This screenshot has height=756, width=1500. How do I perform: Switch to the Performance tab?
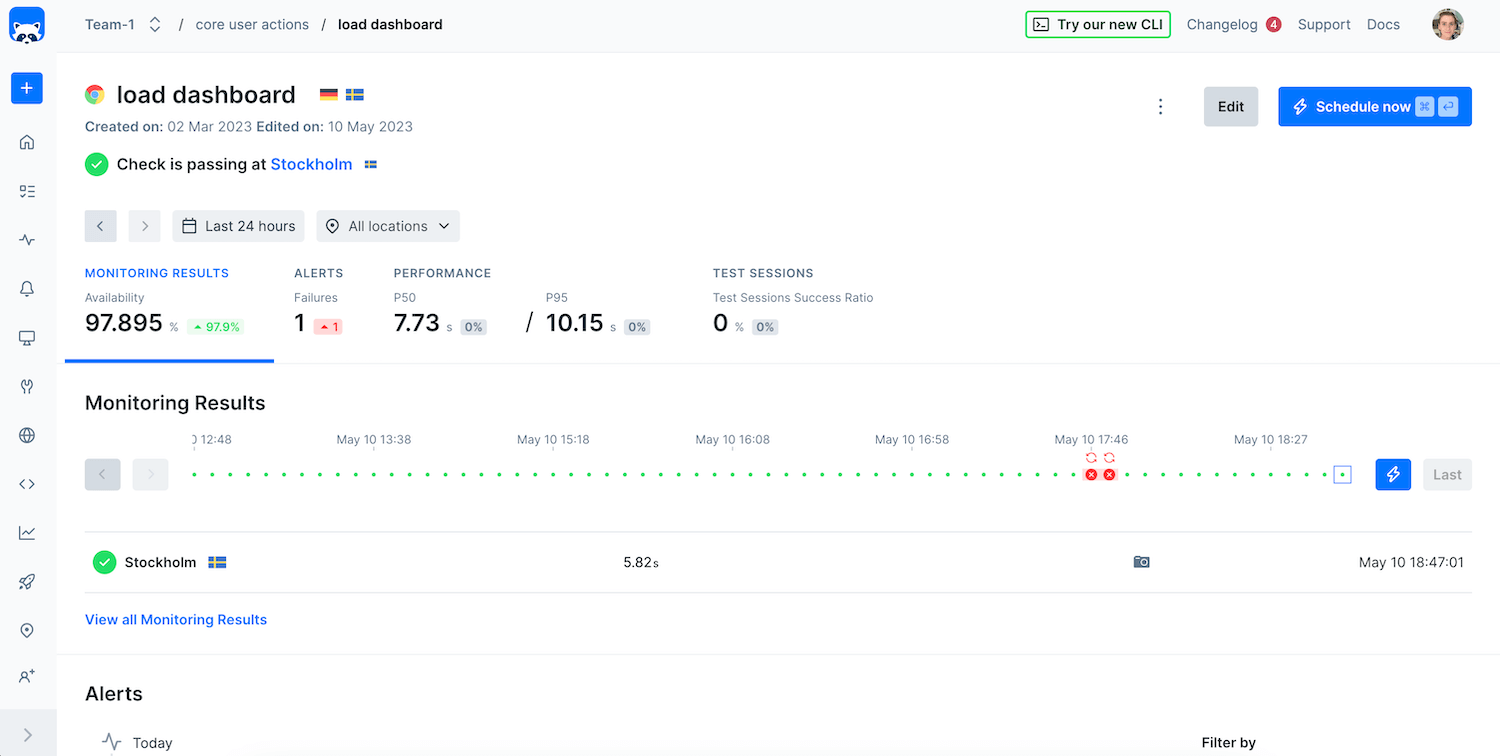442,273
